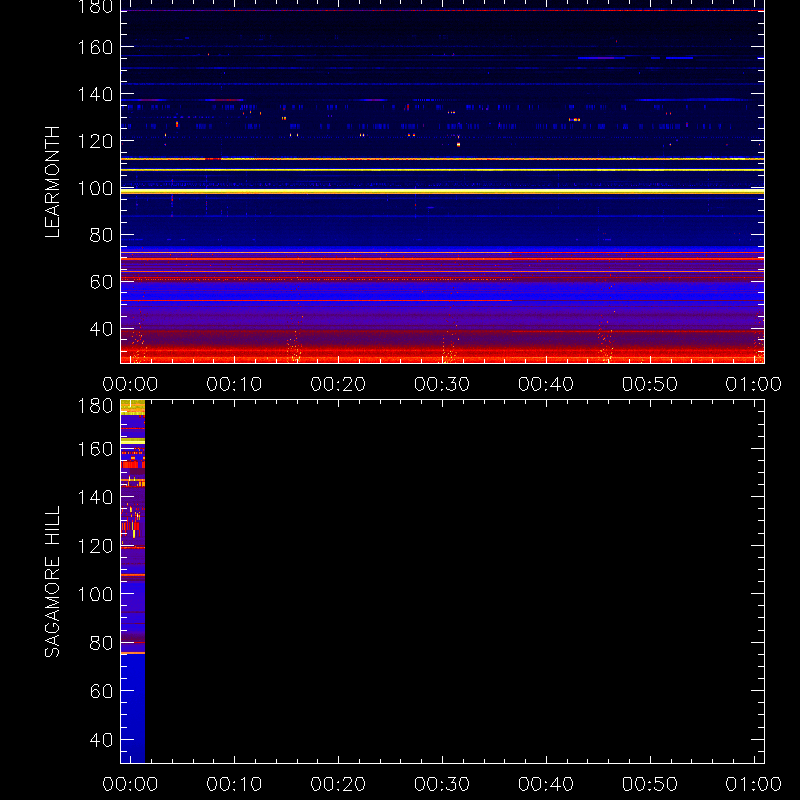Viewport: 800px width, 800px height.
Task: Select the 180 tick label on Sagamore Hill plot
Action: [95, 406]
